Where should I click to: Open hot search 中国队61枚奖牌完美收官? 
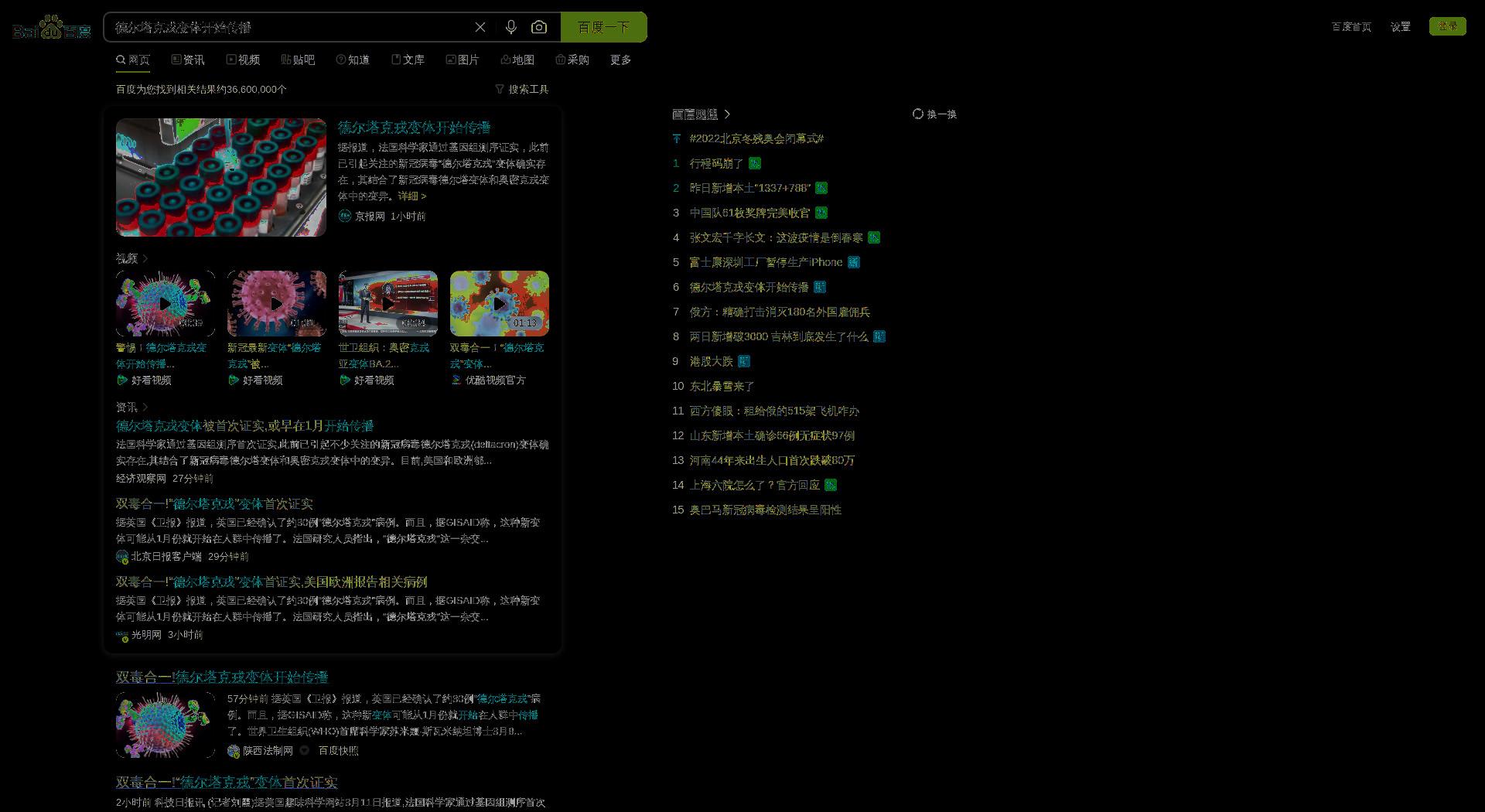pos(749,213)
